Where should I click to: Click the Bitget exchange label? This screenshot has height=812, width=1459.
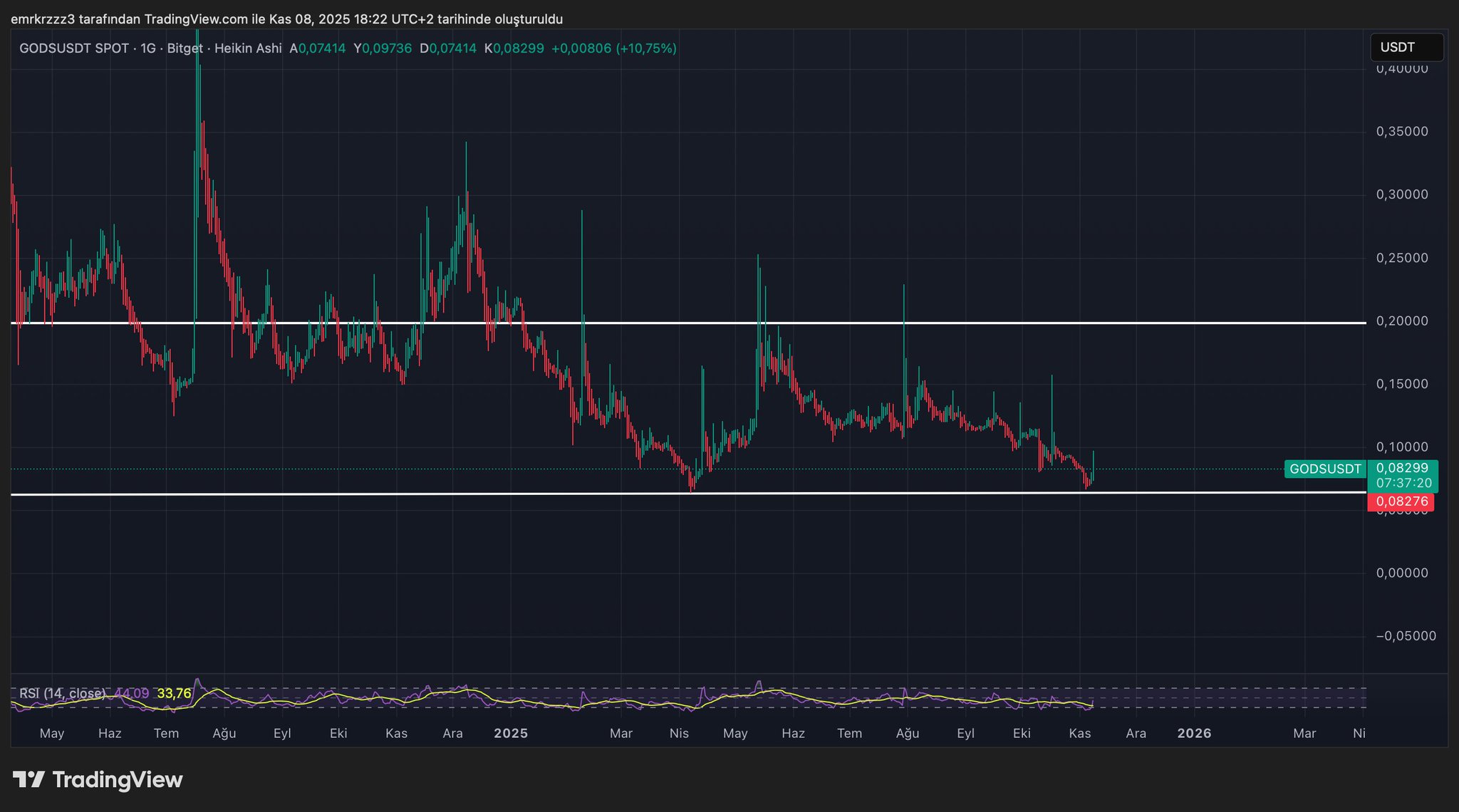185,48
